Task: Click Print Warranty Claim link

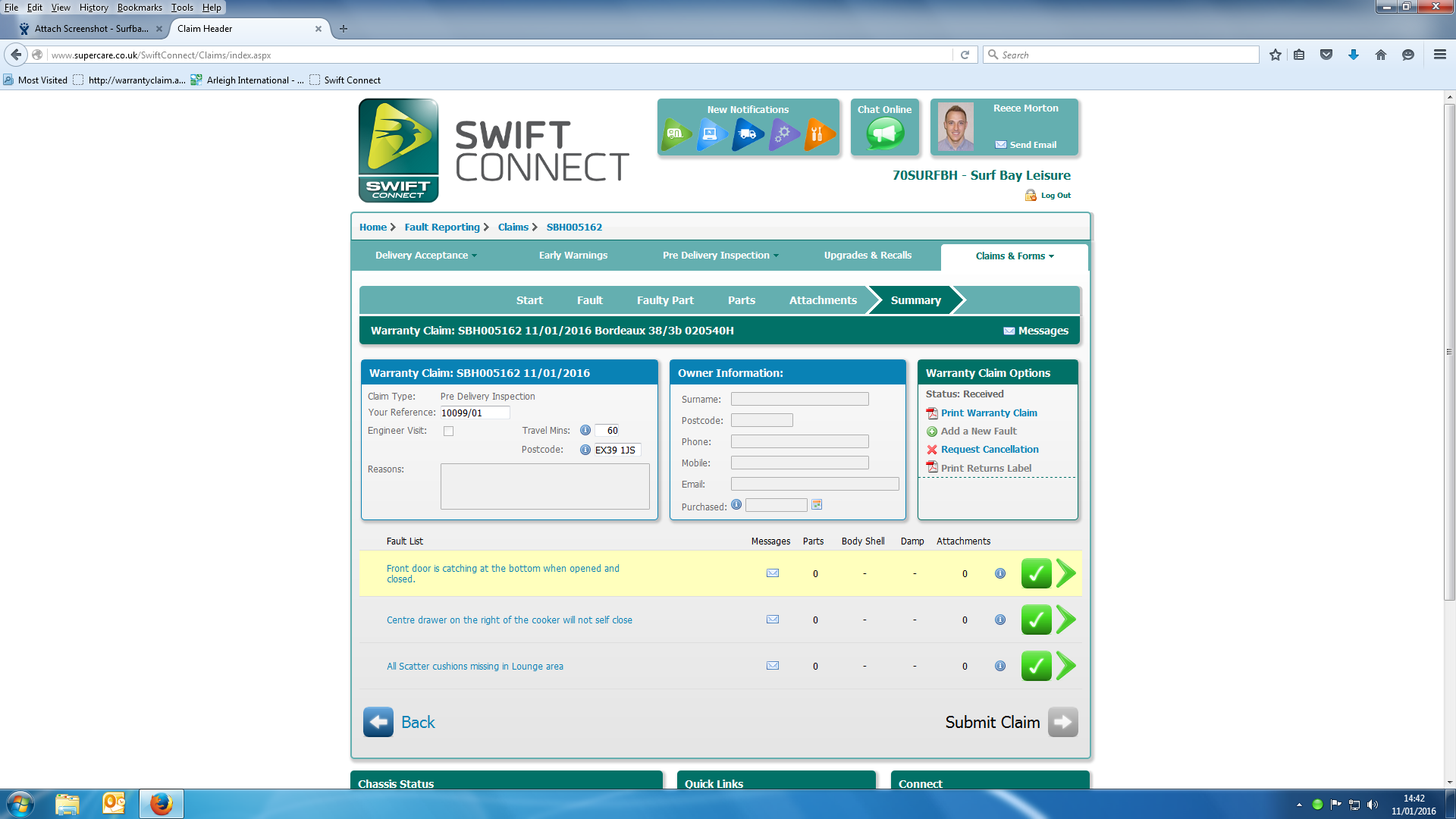Action: (x=989, y=413)
